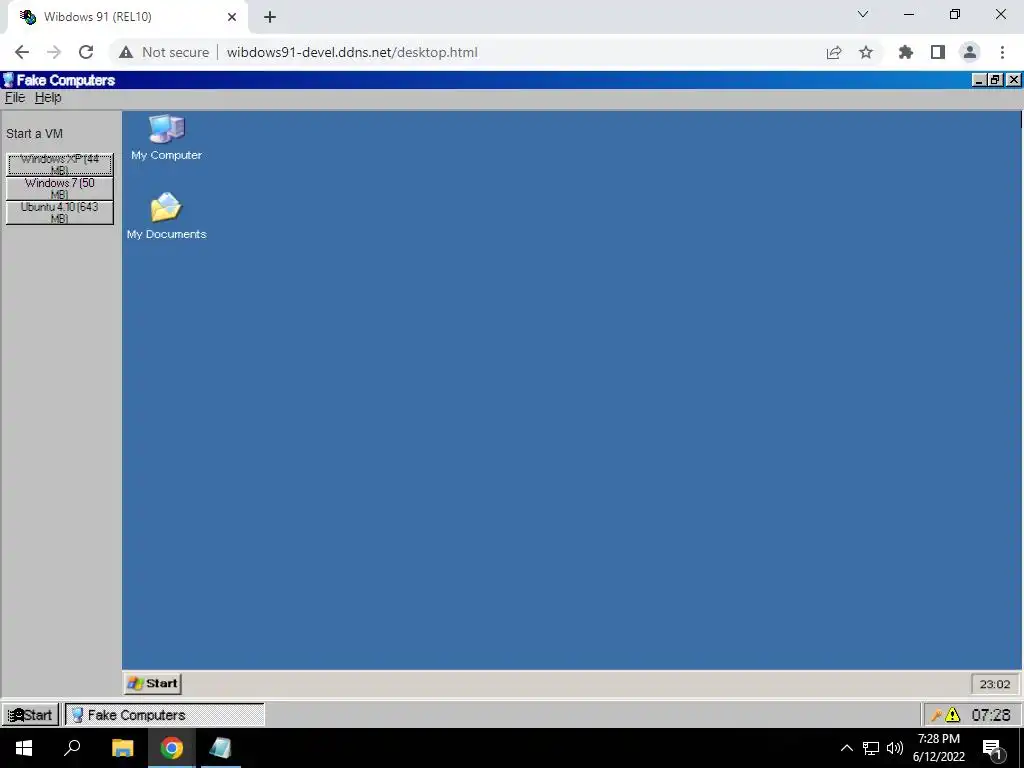Minimize the Fake Computers window
The image size is (1024, 768).
[x=978, y=80]
